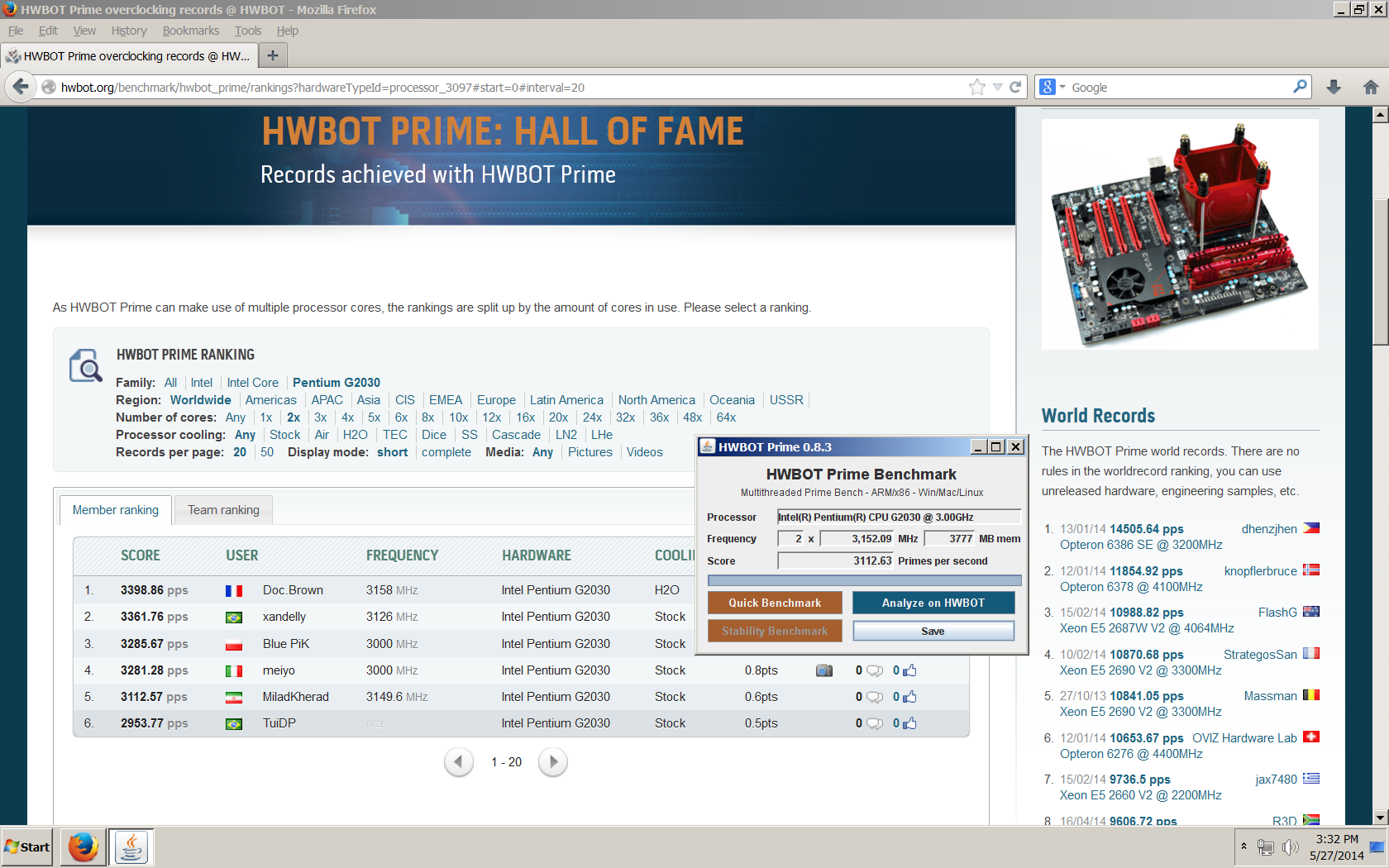
Task: Like MiladKherad's score with thumbs-up icon
Action: tap(909, 697)
